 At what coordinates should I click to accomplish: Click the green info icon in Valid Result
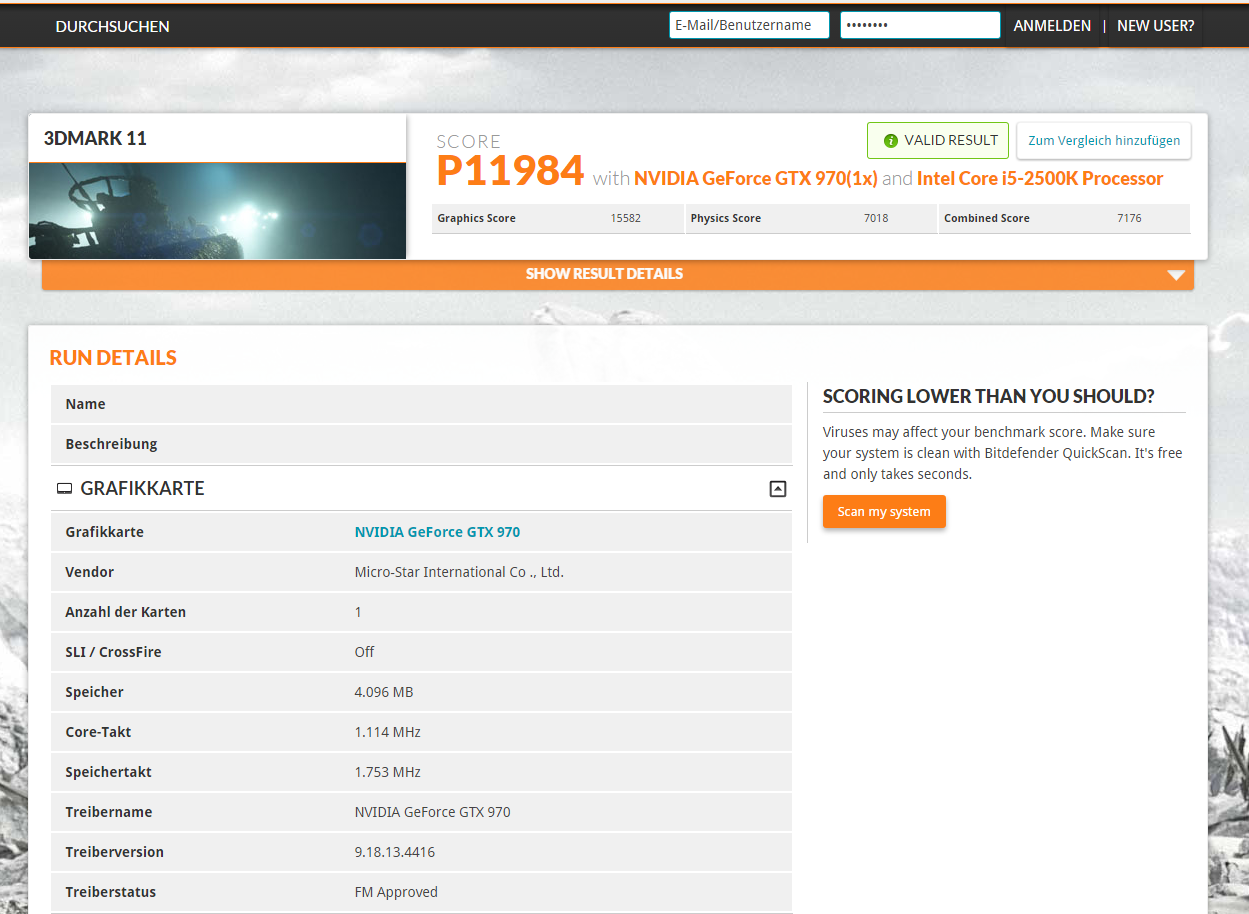(x=891, y=141)
